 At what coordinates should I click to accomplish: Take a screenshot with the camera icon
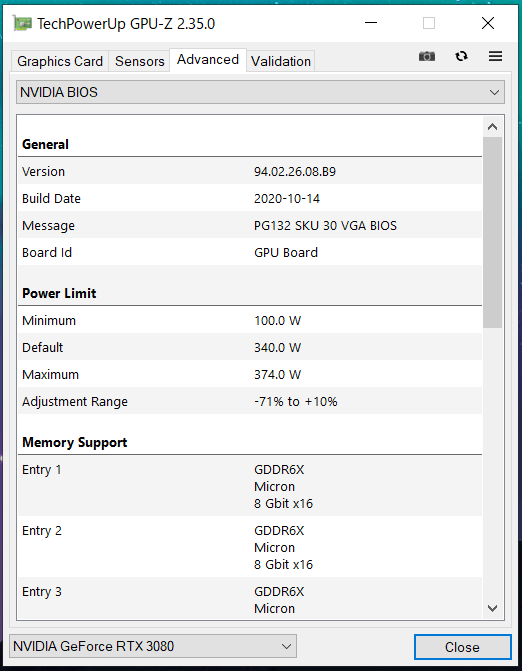[427, 56]
